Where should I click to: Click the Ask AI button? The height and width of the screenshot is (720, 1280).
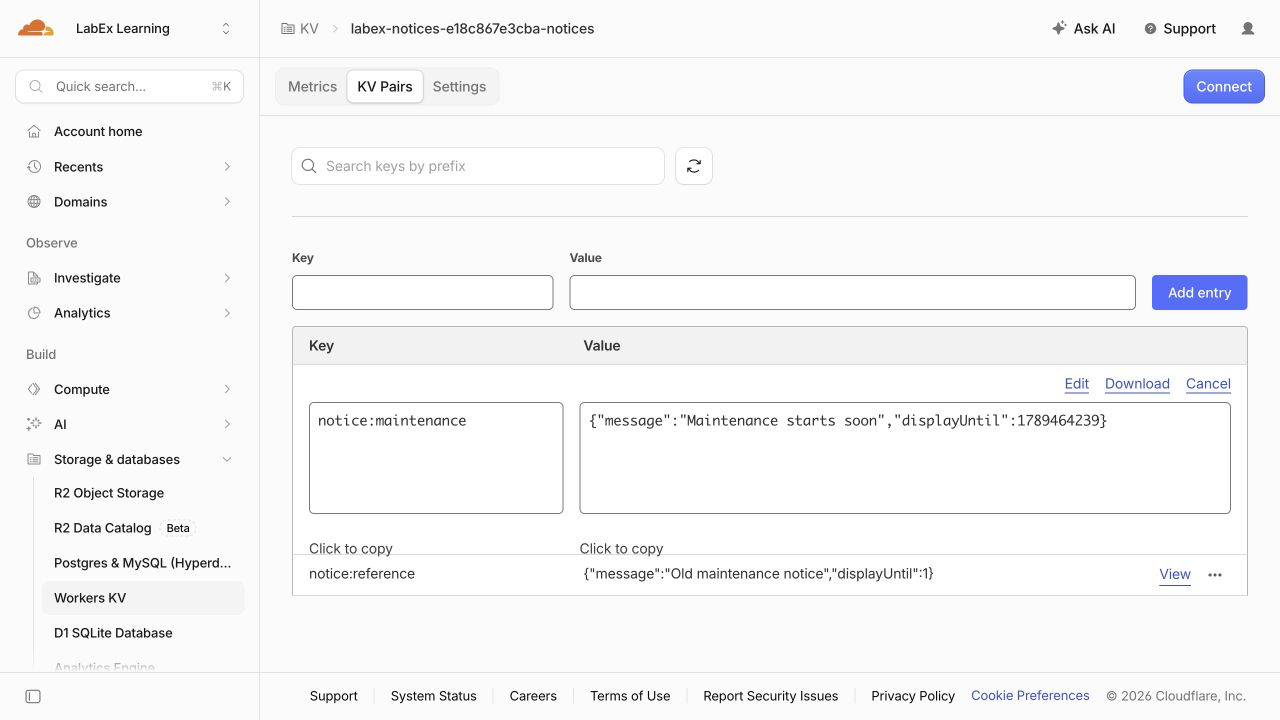[x=1084, y=29]
